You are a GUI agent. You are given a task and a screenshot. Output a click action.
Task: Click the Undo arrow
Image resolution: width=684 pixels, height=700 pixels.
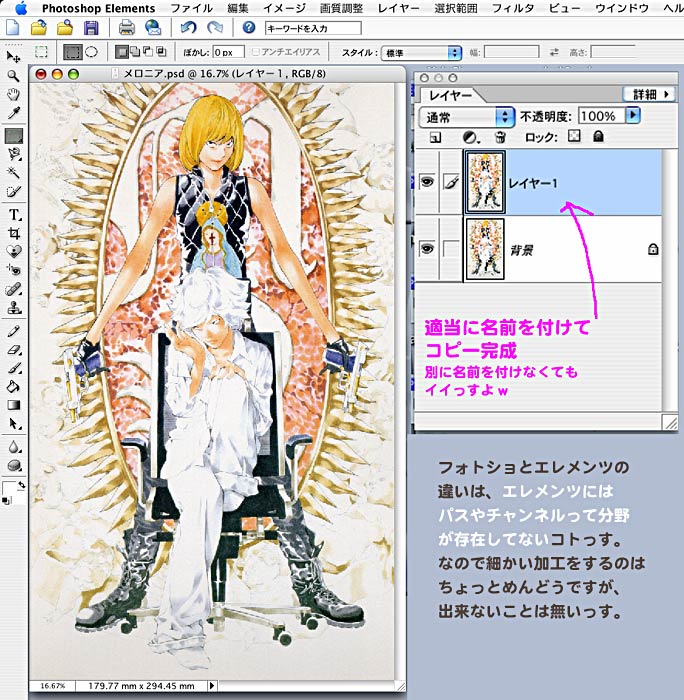(188, 28)
